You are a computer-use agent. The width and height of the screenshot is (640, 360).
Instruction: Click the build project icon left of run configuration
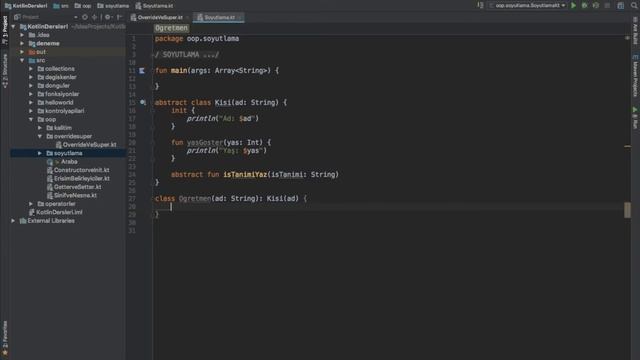coord(480,6)
